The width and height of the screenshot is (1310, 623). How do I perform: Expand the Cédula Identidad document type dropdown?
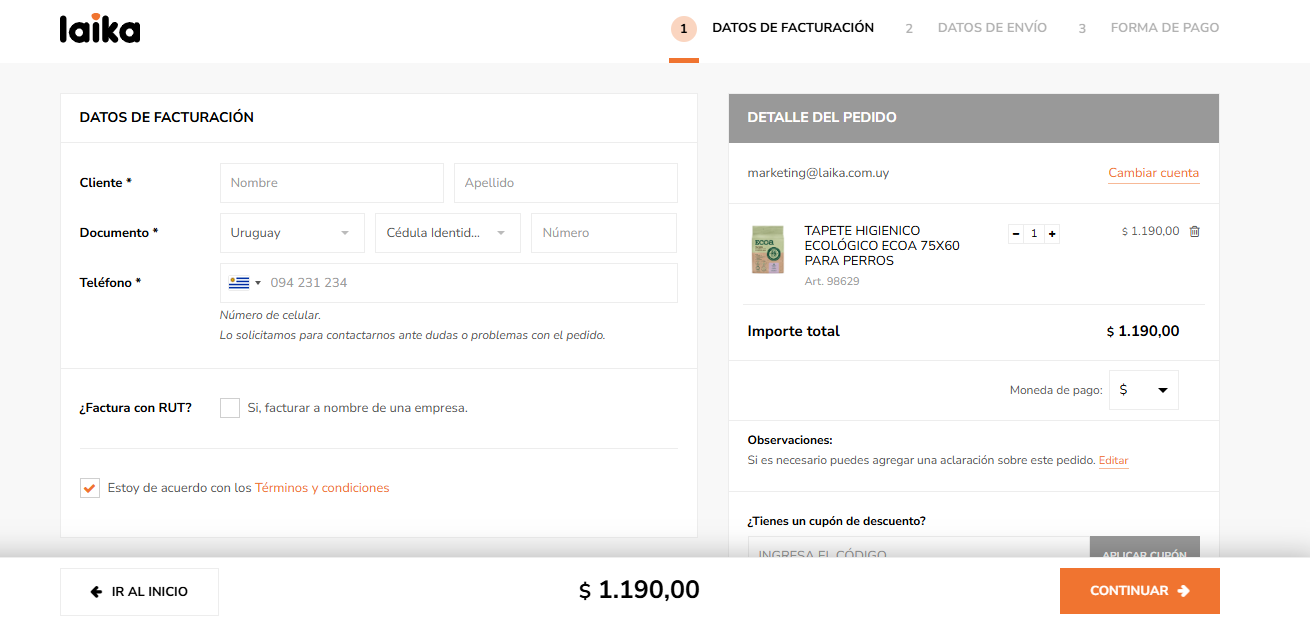447,233
